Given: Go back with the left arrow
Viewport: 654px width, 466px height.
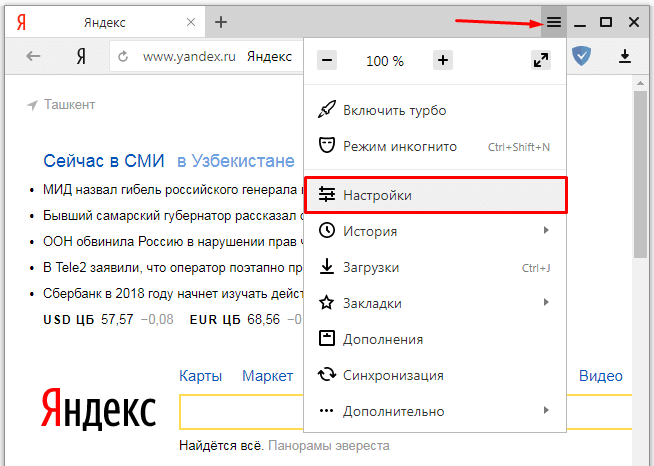Looking at the screenshot, I should pos(33,56).
